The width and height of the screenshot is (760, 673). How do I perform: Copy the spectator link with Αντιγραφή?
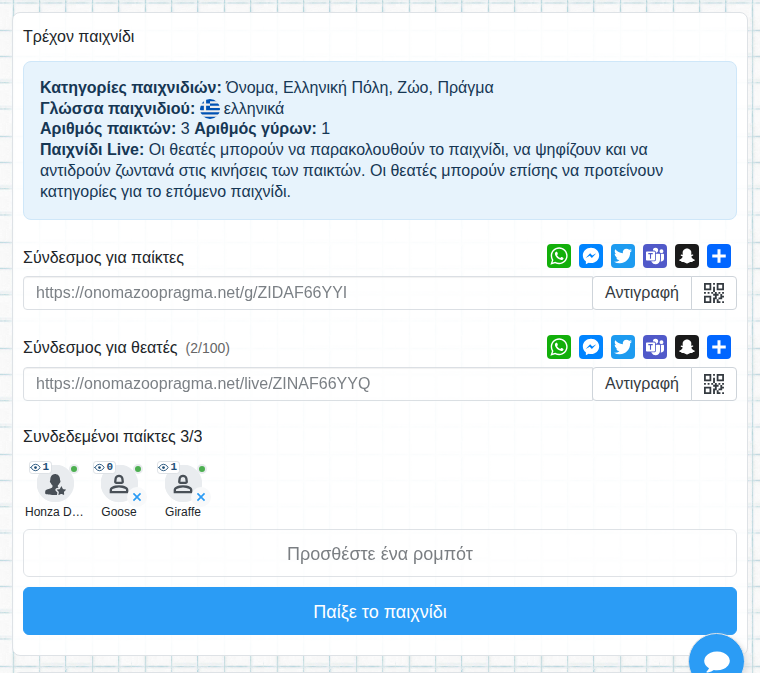[642, 384]
